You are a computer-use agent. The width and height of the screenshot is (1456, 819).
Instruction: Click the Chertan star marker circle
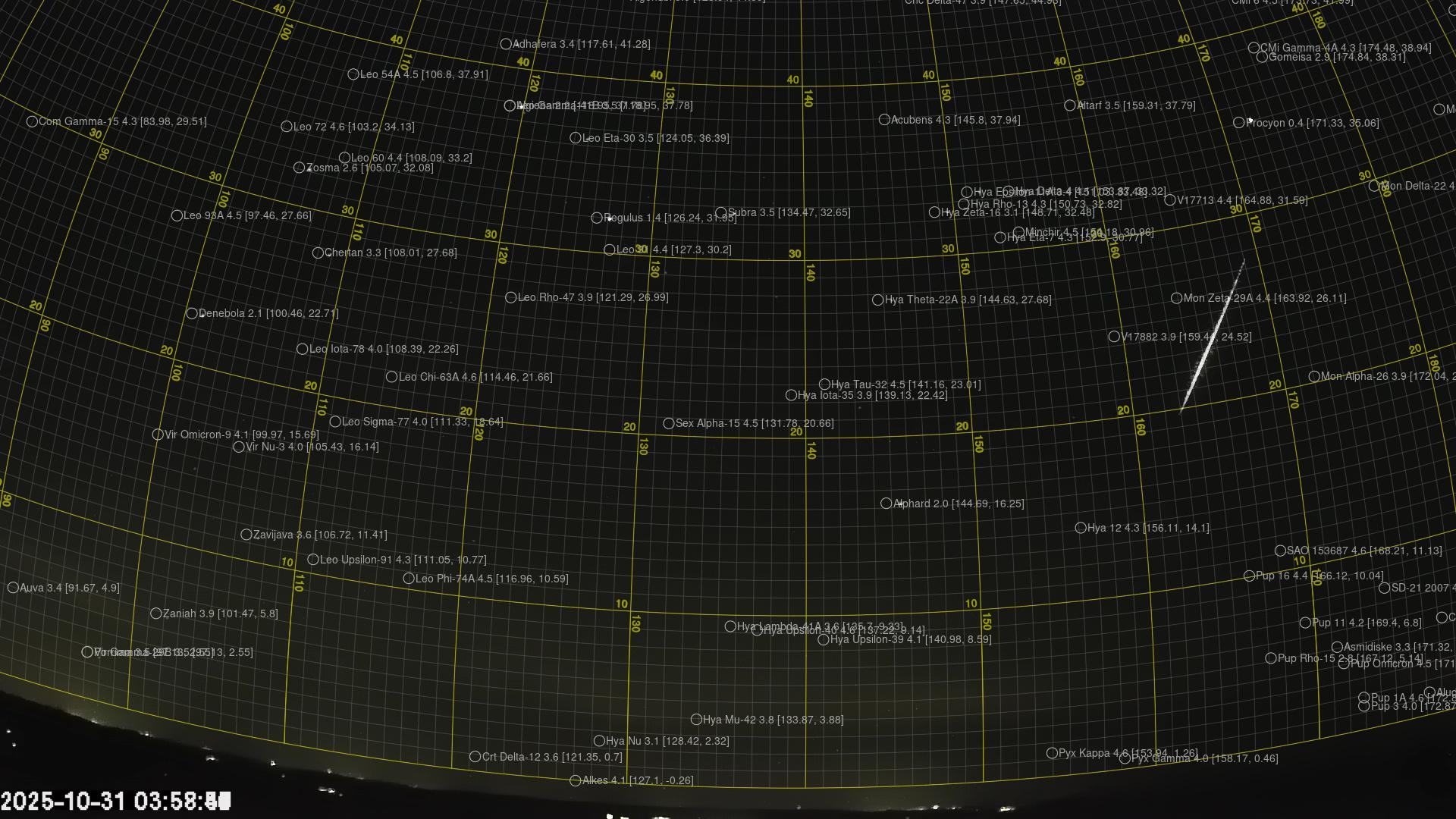point(318,253)
